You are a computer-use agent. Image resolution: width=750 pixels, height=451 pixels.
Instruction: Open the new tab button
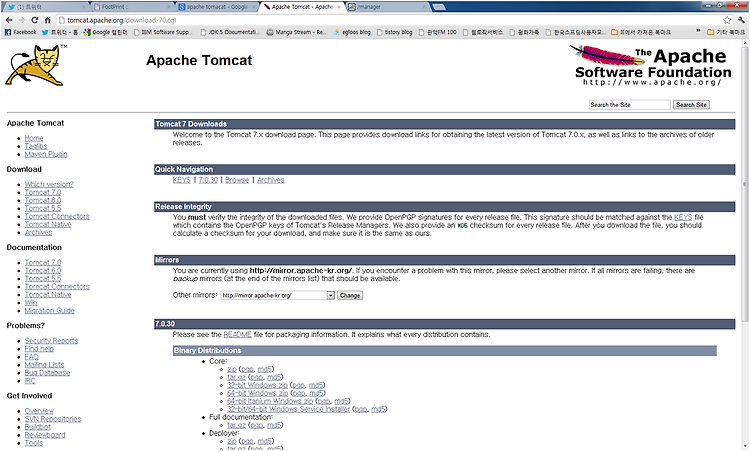(439, 7)
